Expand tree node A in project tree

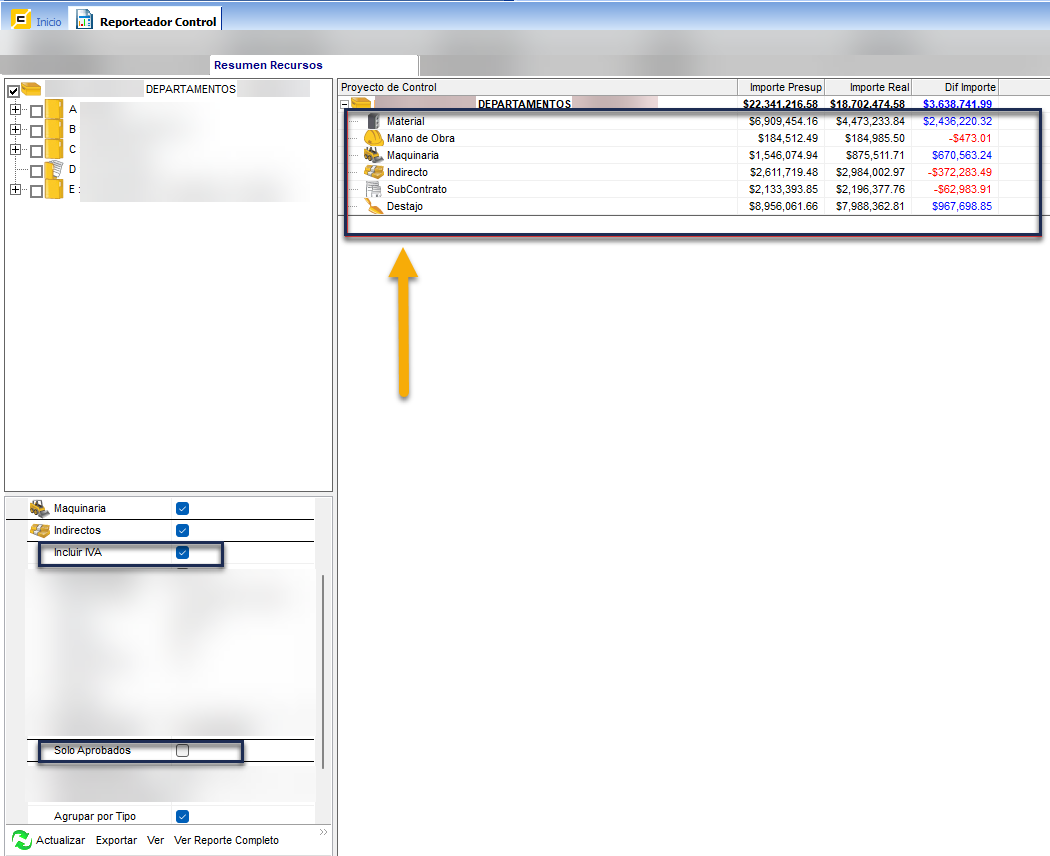(x=15, y=109)
